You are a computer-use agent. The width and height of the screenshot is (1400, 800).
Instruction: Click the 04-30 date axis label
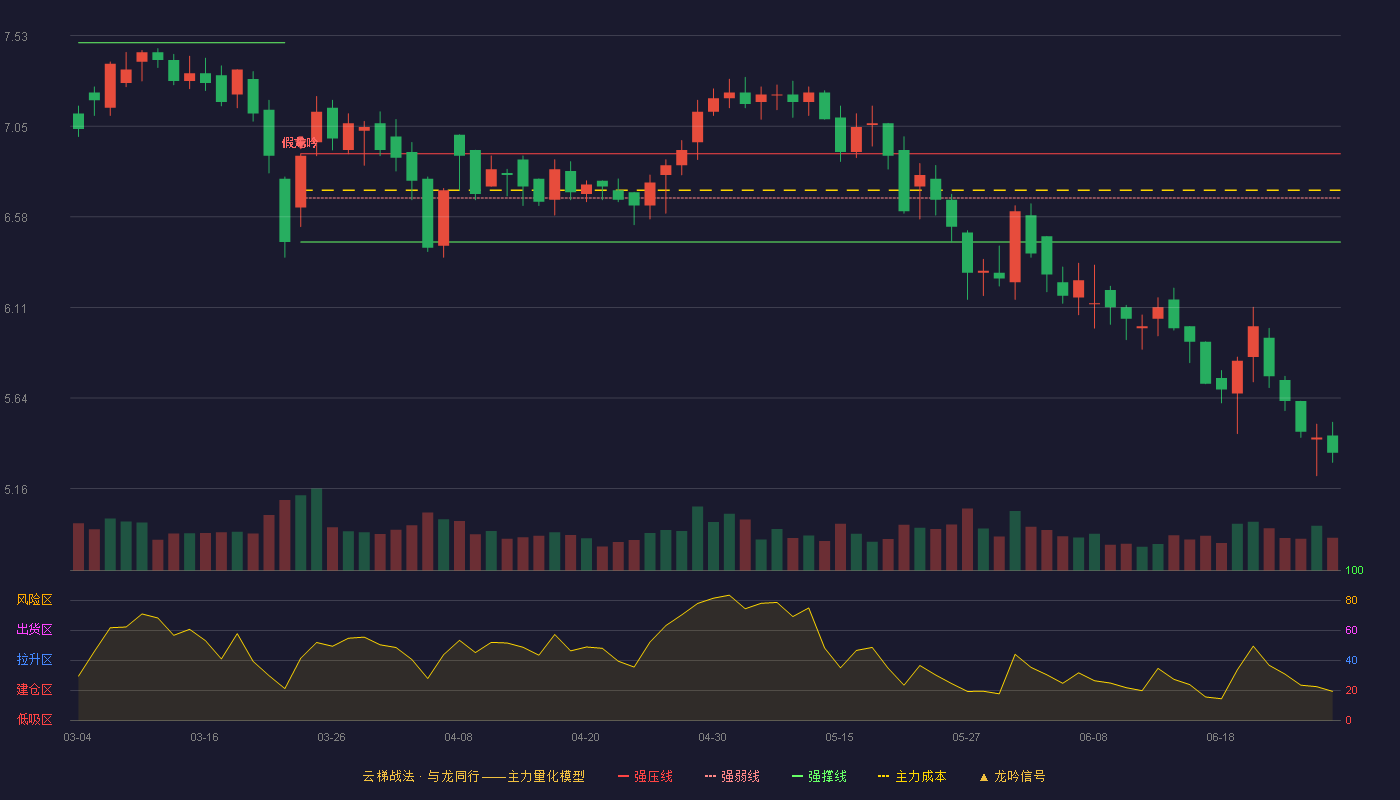coord(712,737)
